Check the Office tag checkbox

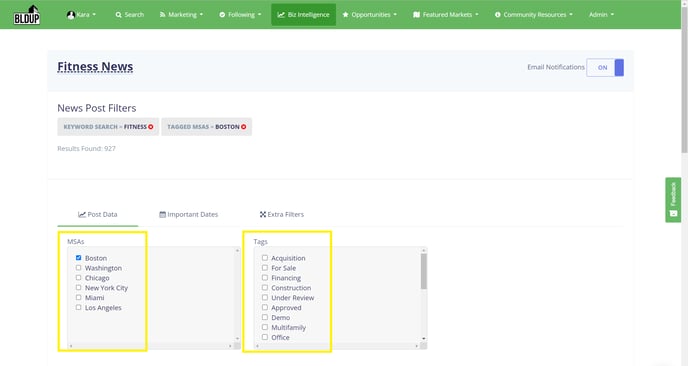[265, 337]
